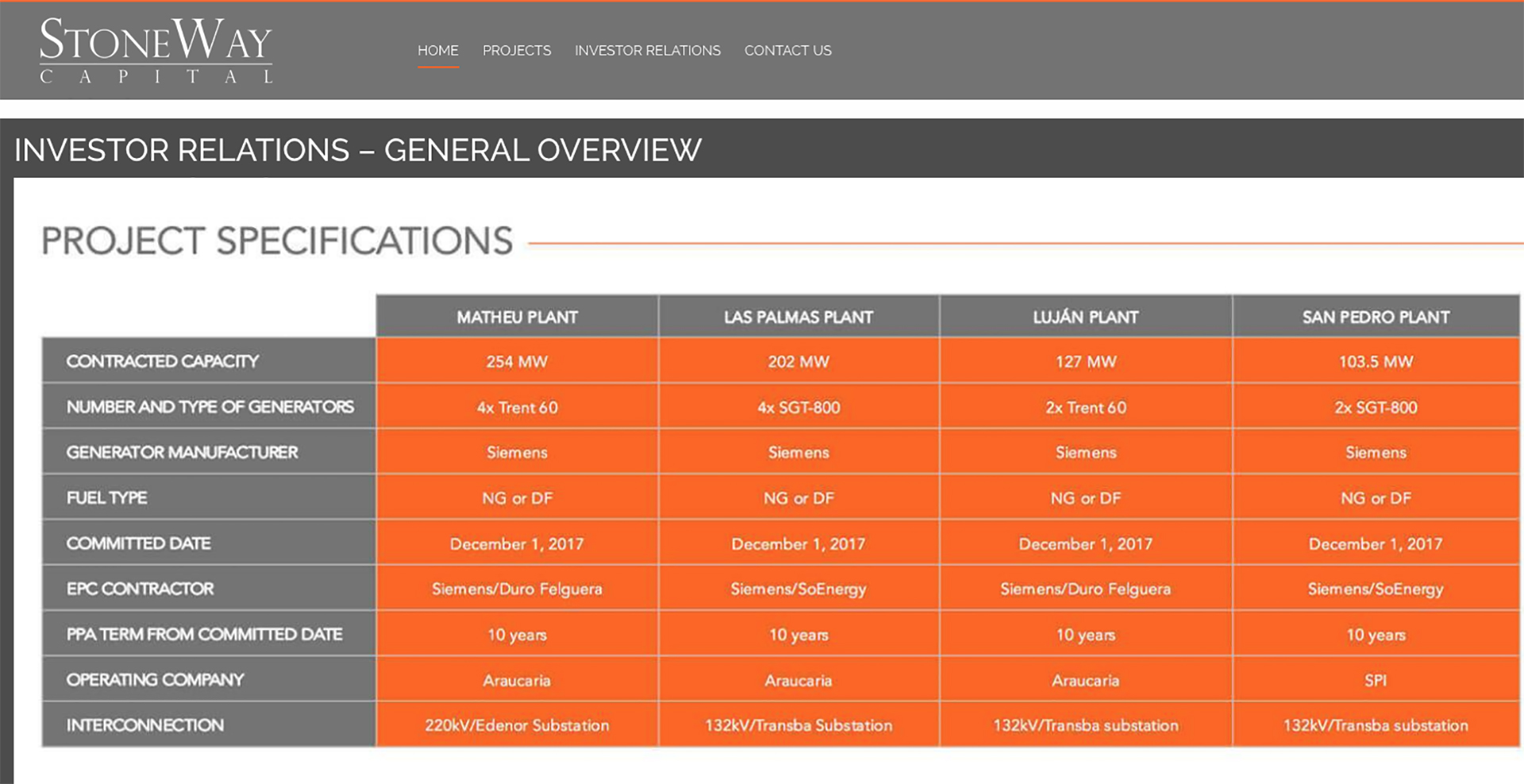Click the 2x Trent 60 cell

[1086, 407]
